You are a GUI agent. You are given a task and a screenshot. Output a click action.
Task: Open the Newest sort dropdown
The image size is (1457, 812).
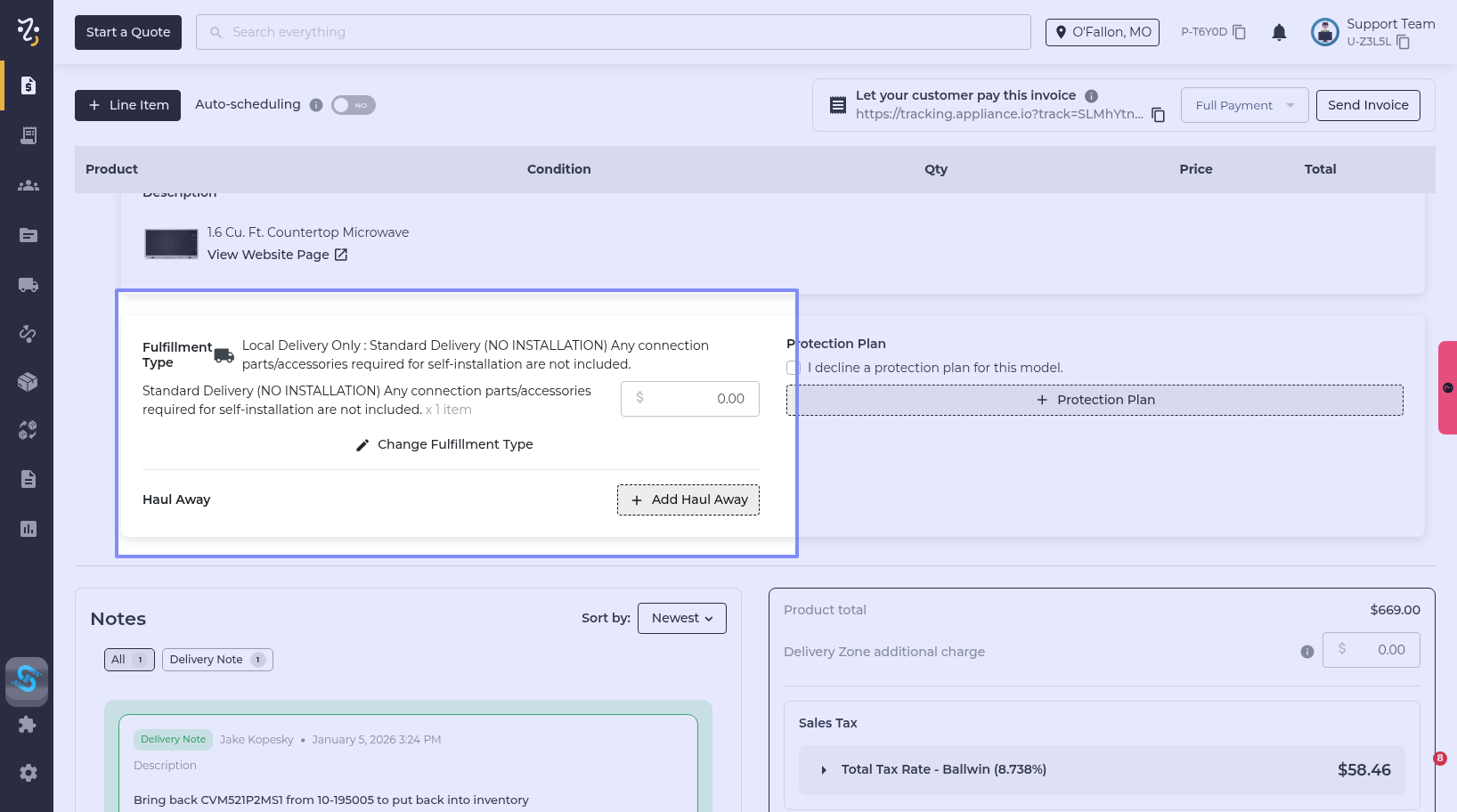click(681, 618)
